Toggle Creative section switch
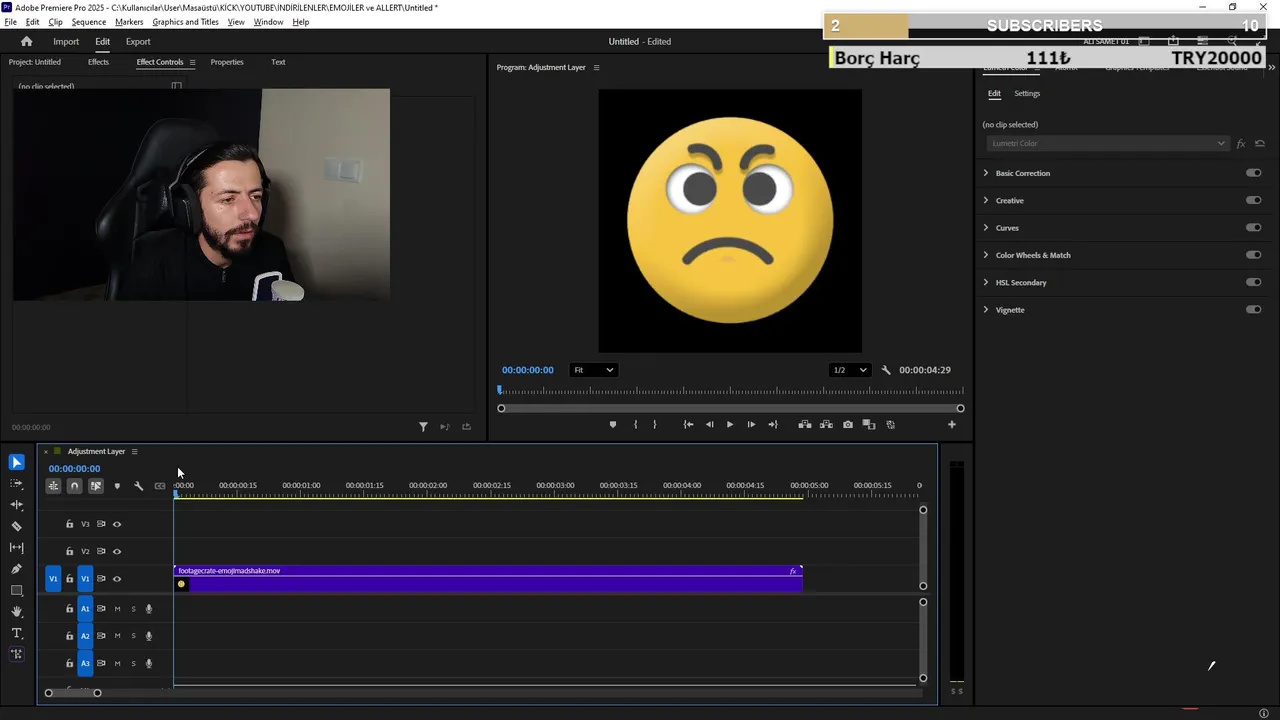The image size is (1280, 720). (x=1253, y=200)
